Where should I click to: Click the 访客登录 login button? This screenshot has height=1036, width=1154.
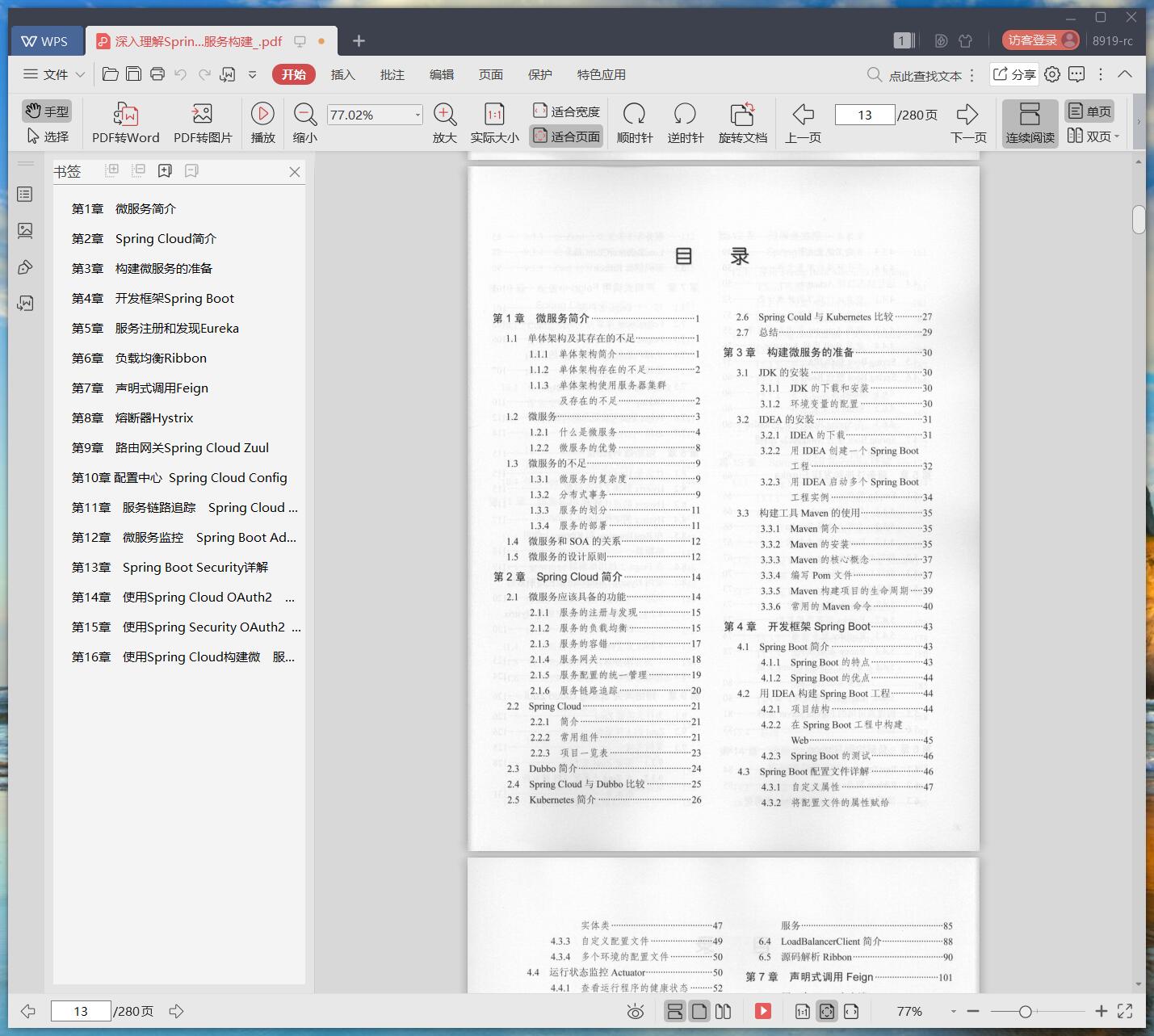click(1042, 40)
